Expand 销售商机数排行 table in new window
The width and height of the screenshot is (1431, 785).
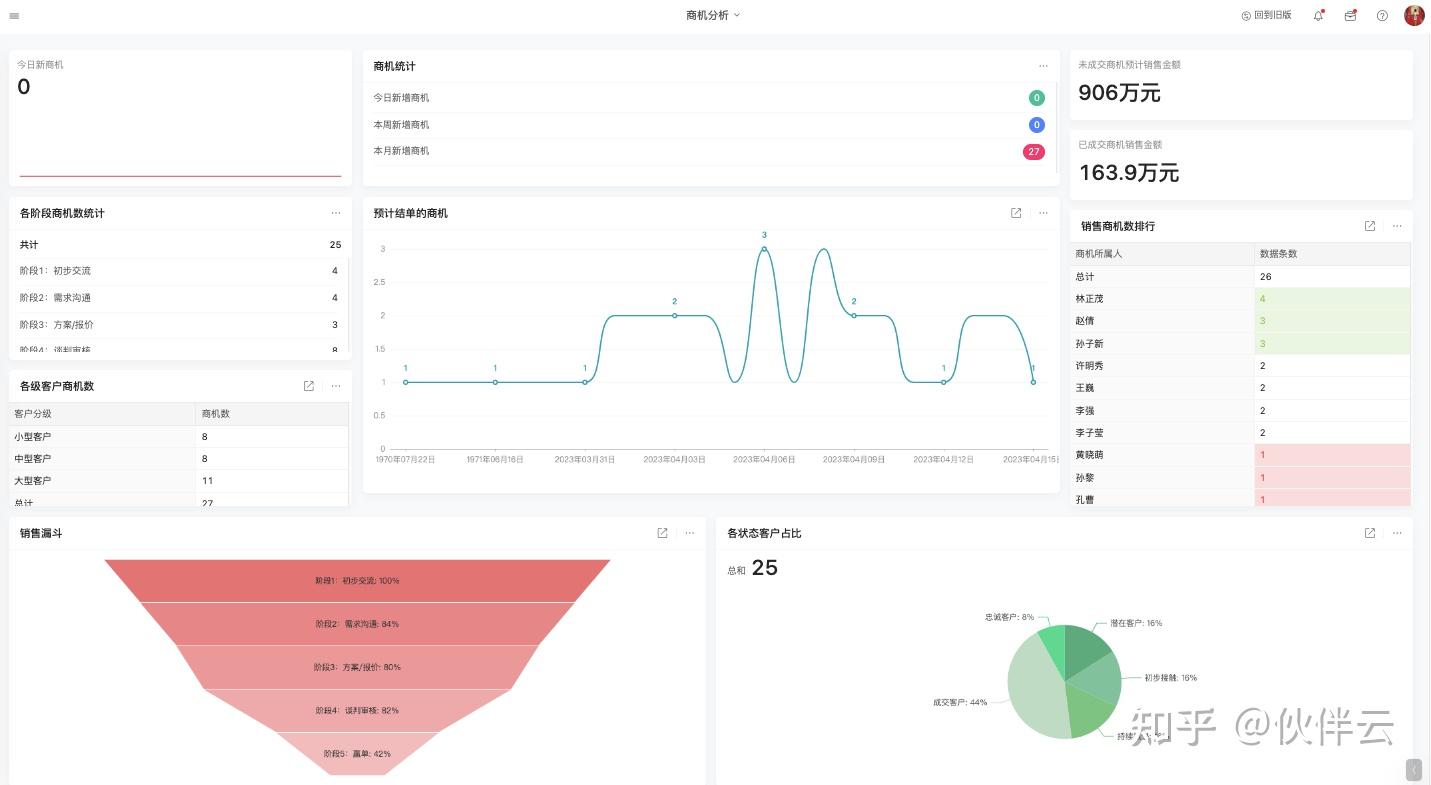click(1370, 226)
